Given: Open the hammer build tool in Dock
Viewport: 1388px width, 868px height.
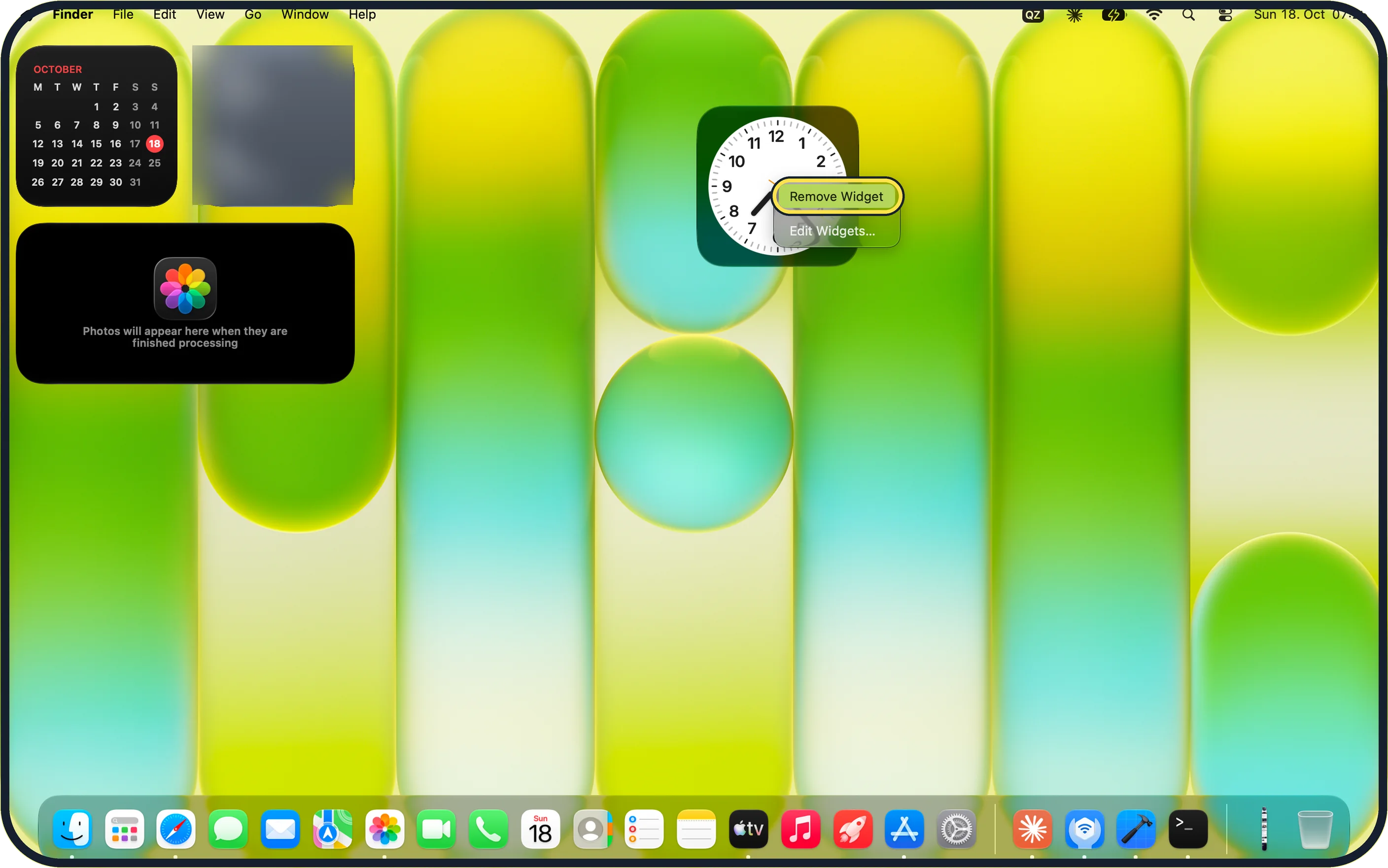Looking at the screenshot, I should [1136, 829].
